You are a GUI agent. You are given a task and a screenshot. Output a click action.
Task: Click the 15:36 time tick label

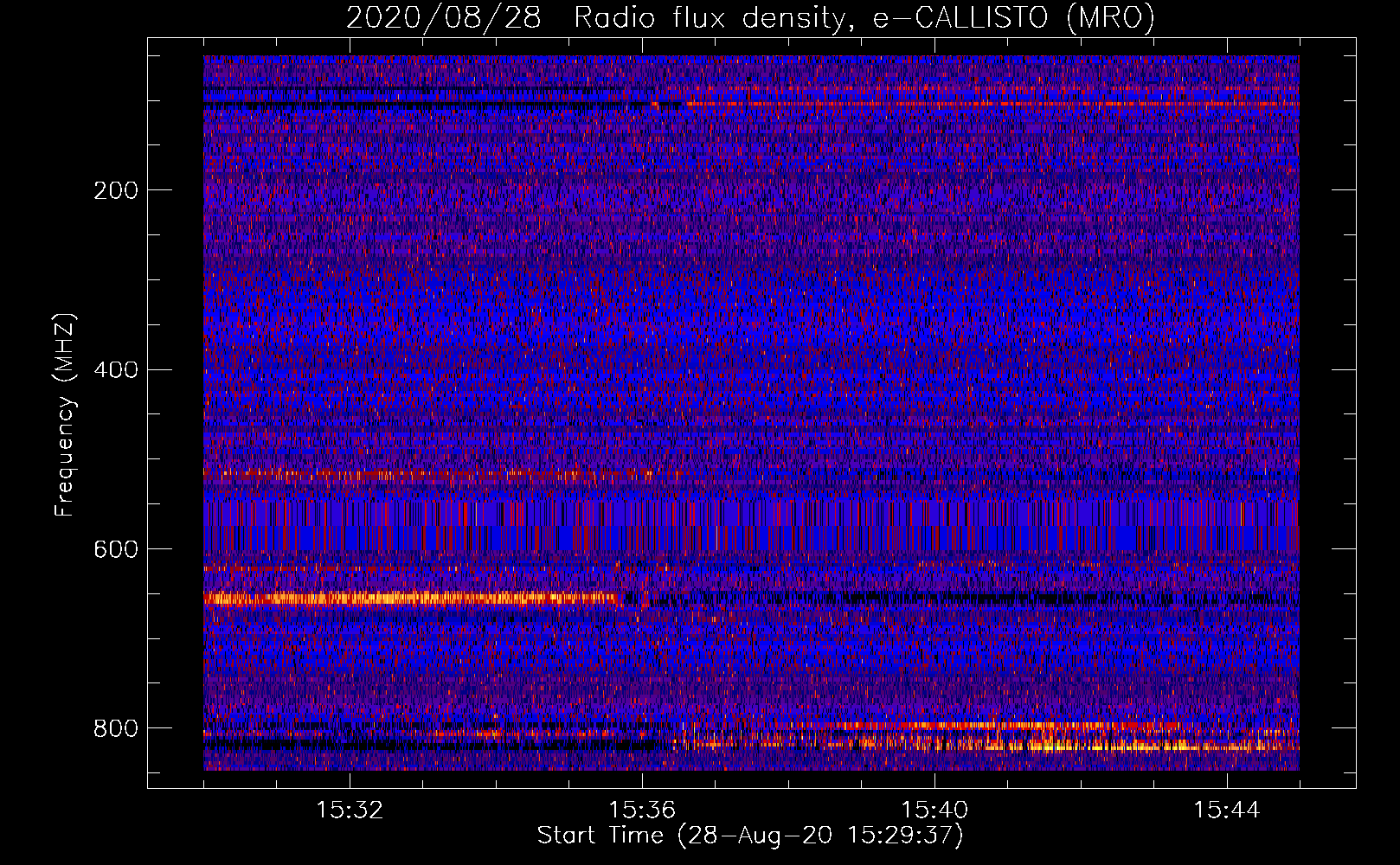[x=642, y=811]
